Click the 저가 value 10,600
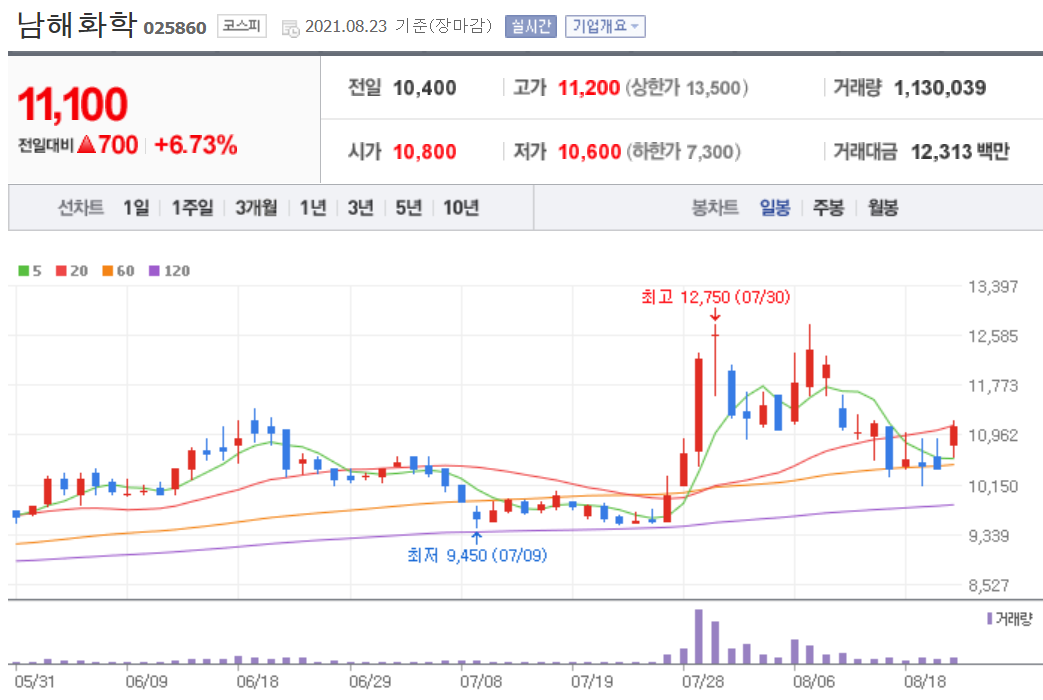Viewport: 1043px width, 700px height. [x=589, y=152]
